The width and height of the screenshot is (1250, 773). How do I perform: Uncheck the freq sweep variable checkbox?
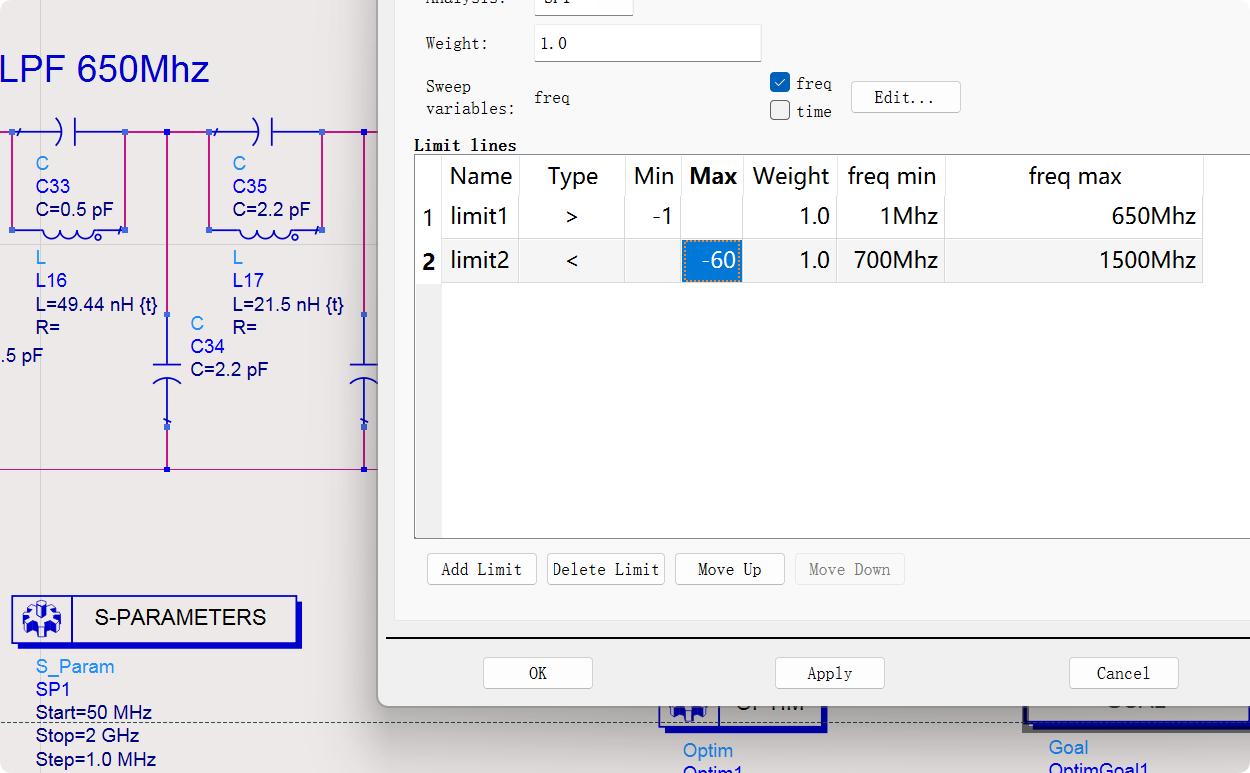[x=780, y=83]
